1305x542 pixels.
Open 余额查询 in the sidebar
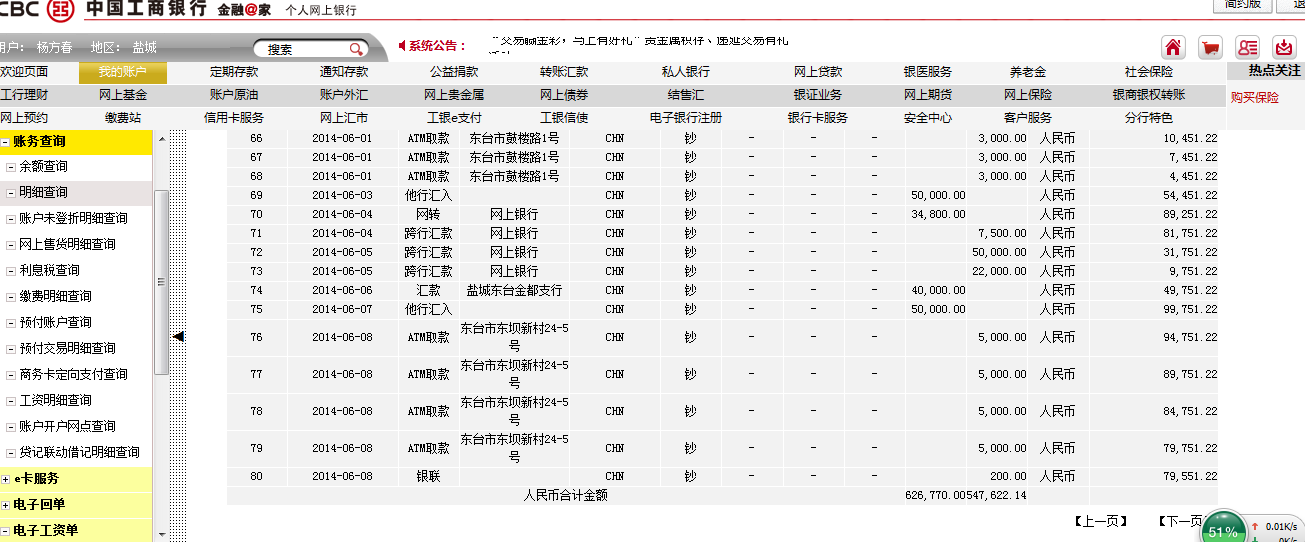[x=43, y=167]
